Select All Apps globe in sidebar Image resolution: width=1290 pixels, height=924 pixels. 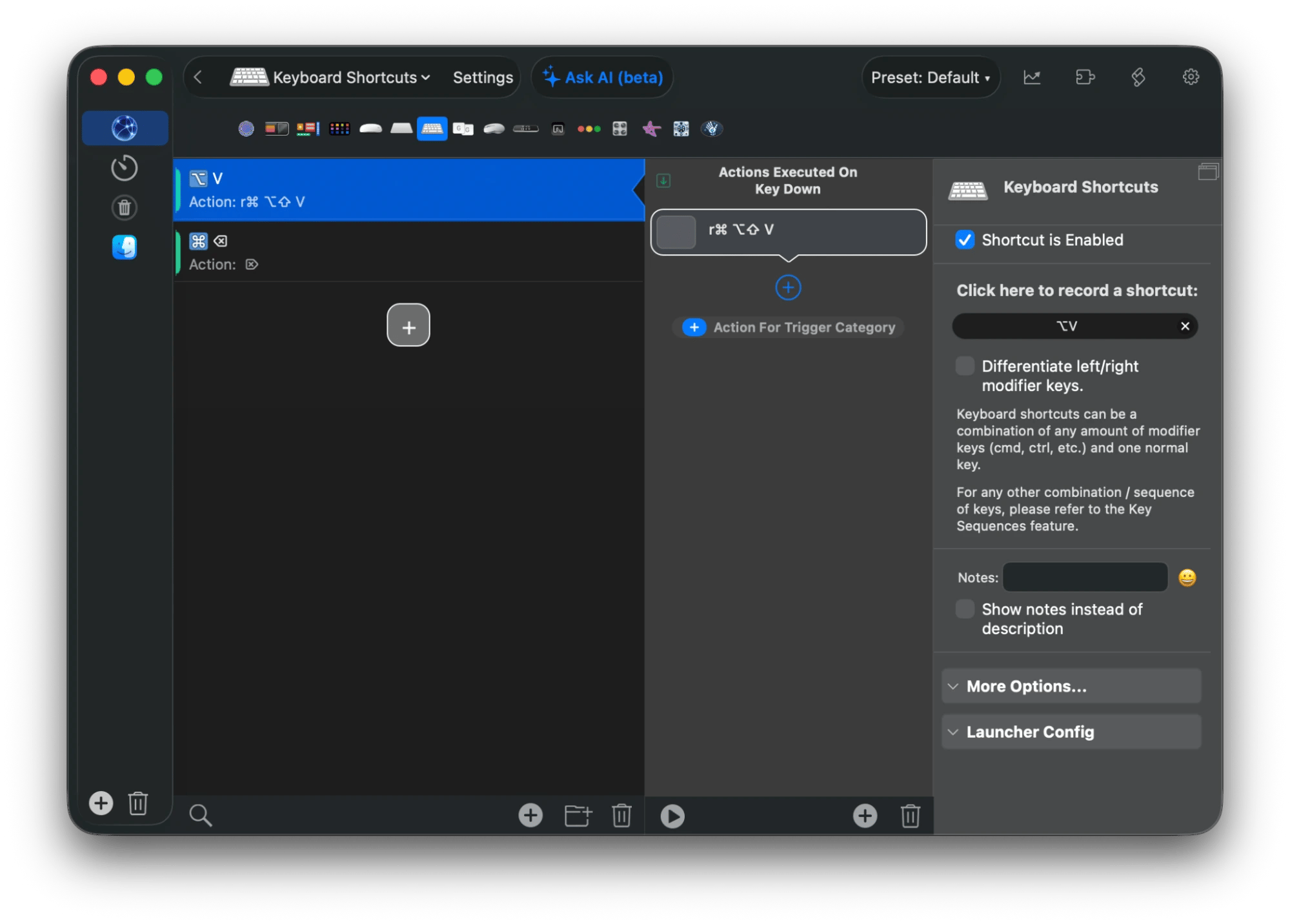click(x=125, y=128)
